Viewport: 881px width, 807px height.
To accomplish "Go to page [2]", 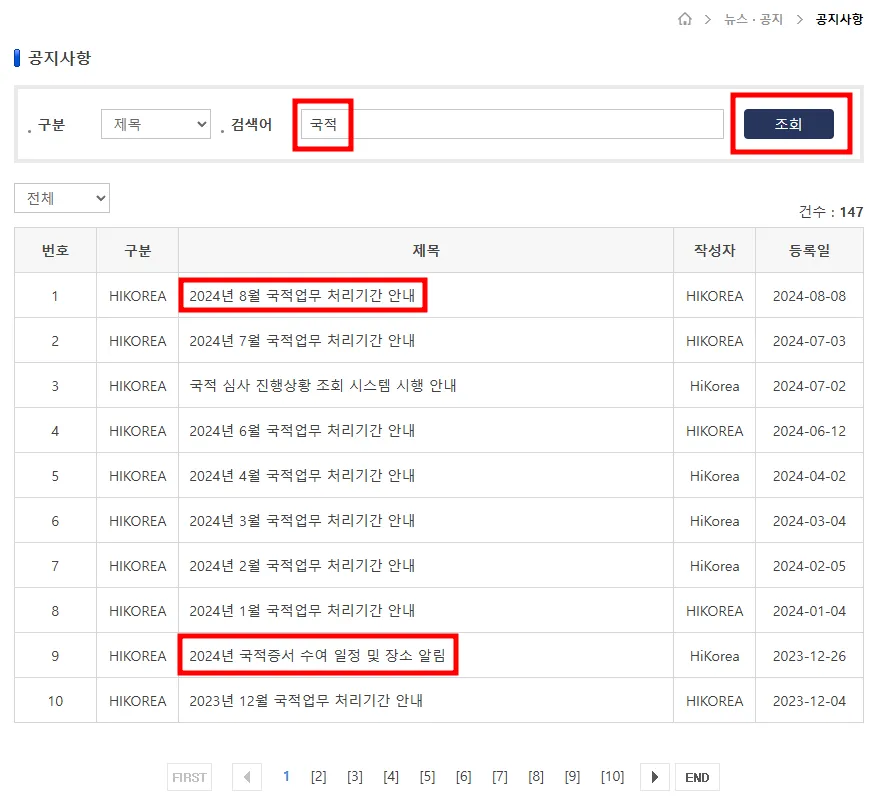I will point(319,777).
